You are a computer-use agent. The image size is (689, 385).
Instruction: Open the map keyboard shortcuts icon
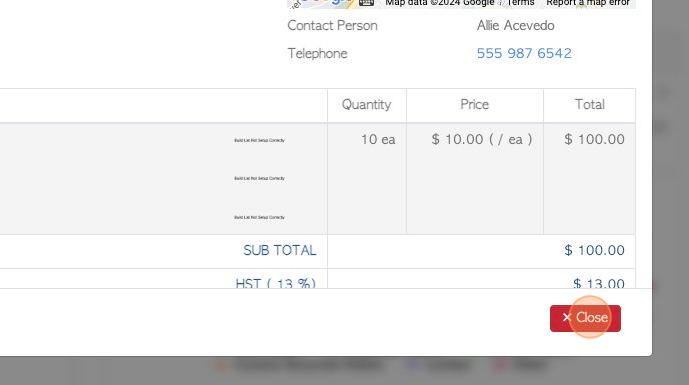[366, 3]
